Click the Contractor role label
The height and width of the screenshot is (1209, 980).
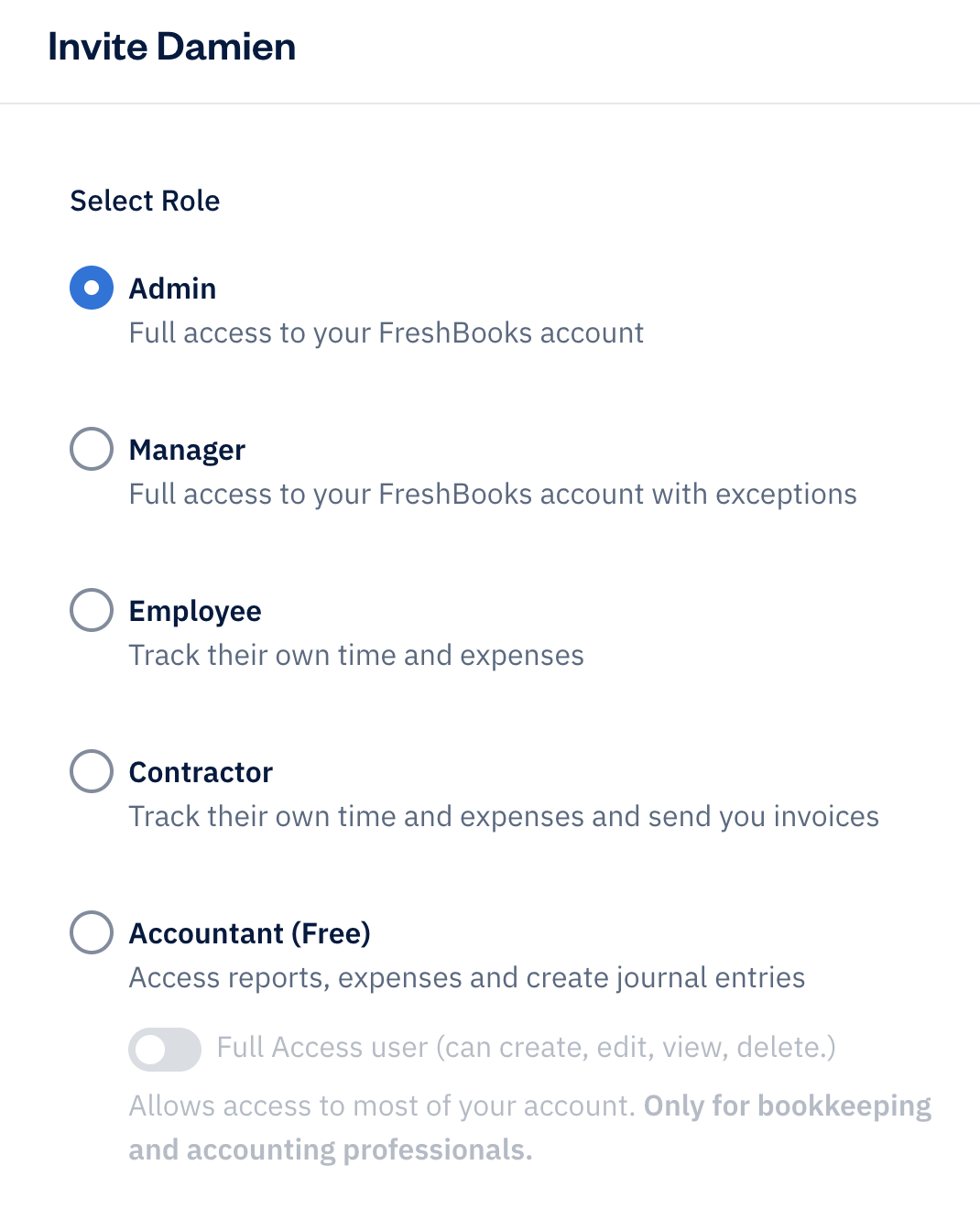(201, 771)
